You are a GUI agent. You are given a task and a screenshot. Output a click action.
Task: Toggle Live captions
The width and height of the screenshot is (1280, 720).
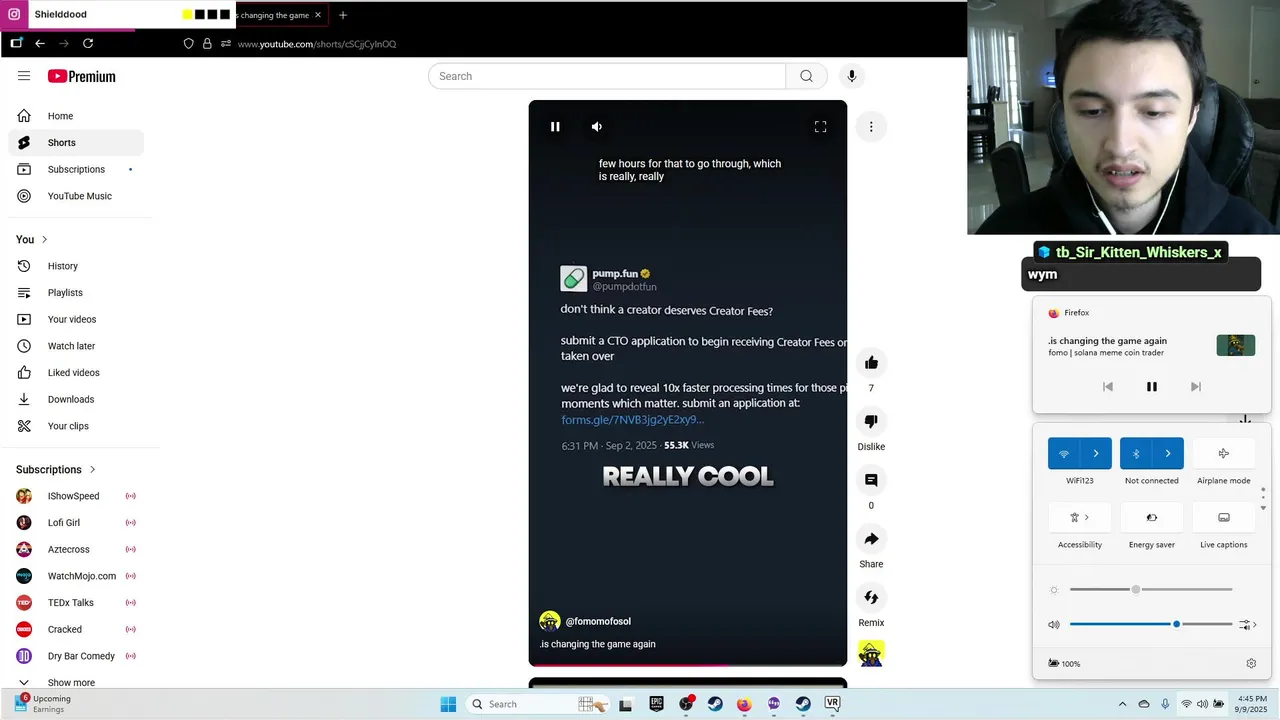1224,517
